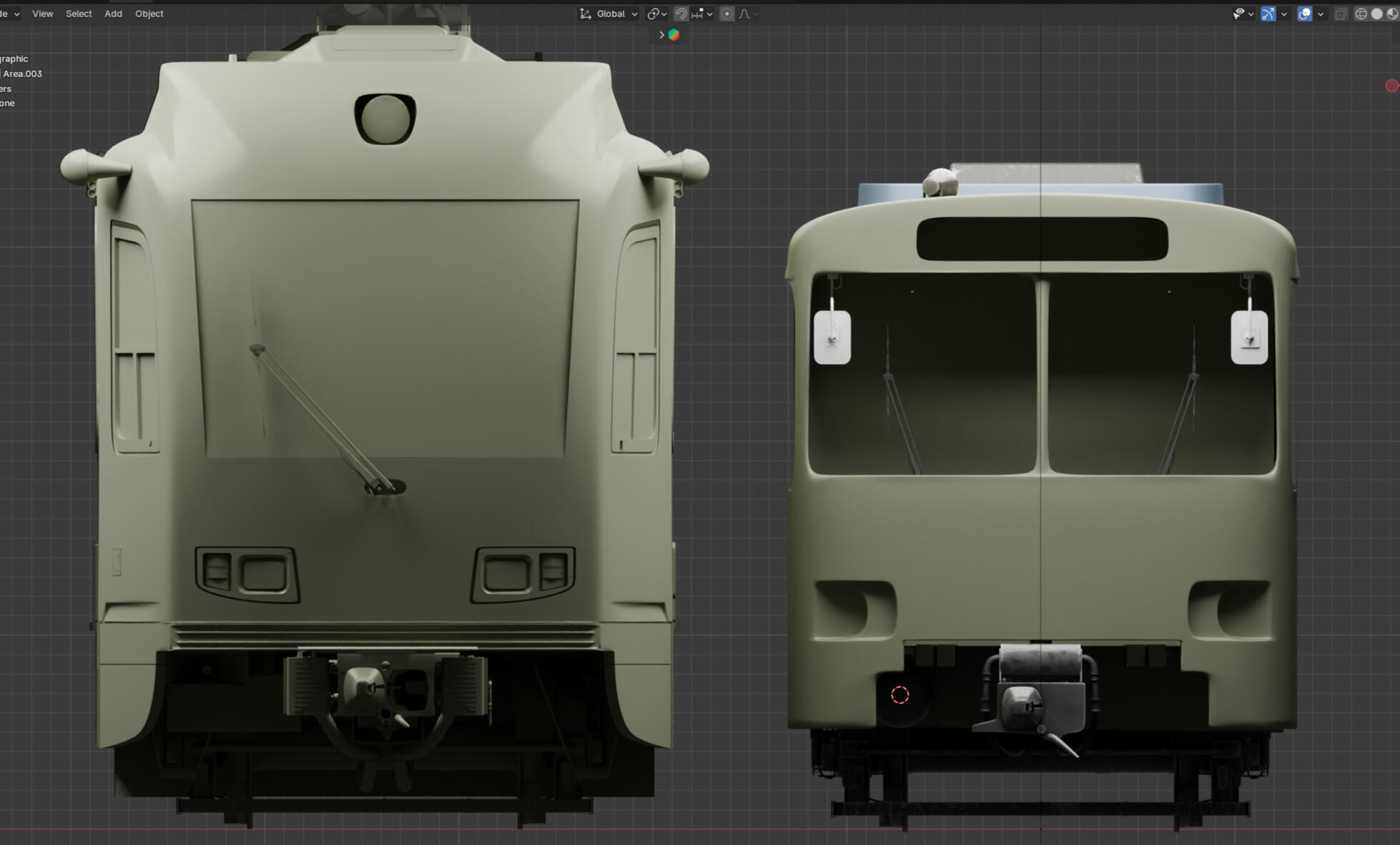Toggle viewport gizmos display

click(1268, 14)
